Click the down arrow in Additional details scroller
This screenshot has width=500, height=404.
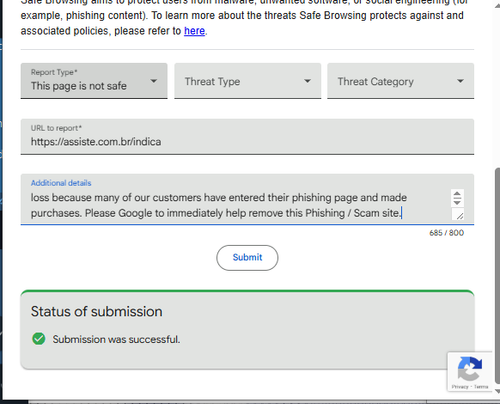click(457, 202)
